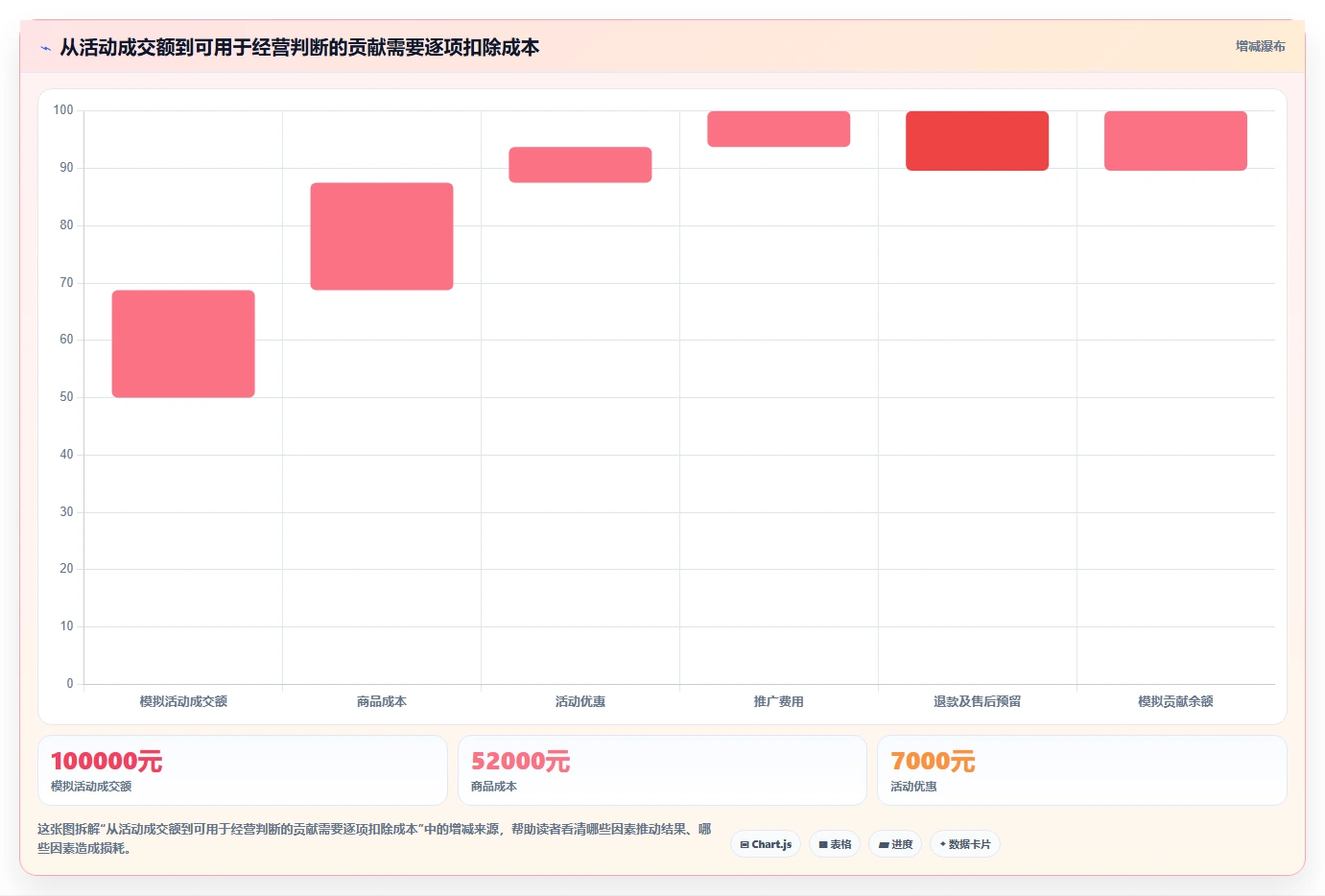Click the 进度 tag chip

click(895, 844)
